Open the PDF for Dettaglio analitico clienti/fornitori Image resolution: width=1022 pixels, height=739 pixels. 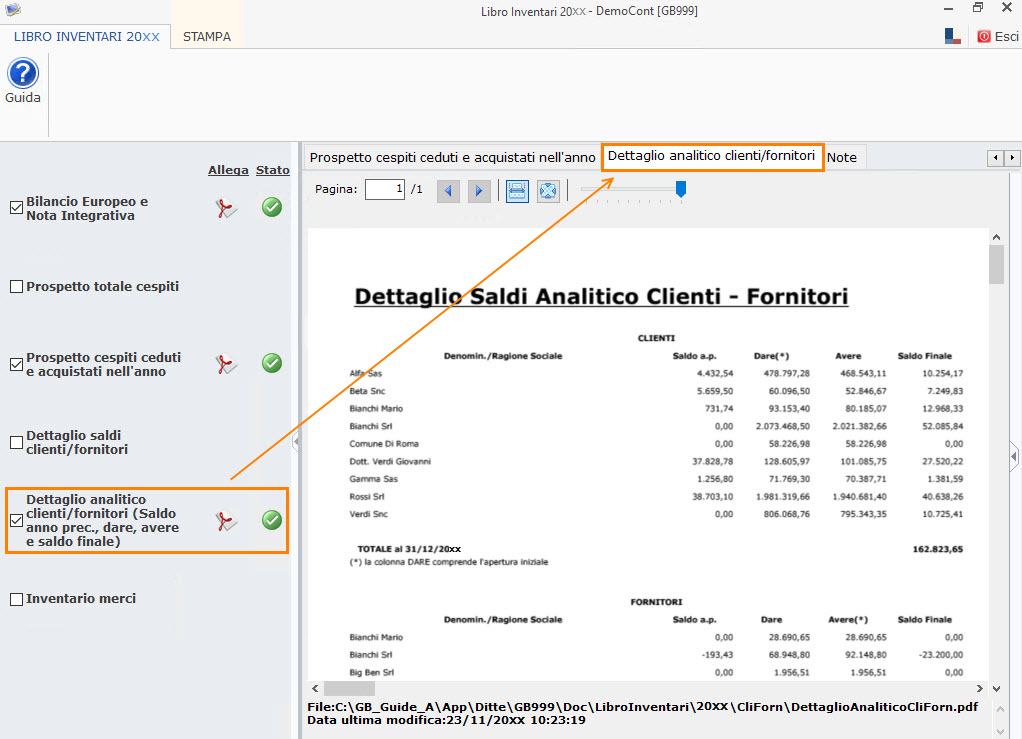point(225,521)
